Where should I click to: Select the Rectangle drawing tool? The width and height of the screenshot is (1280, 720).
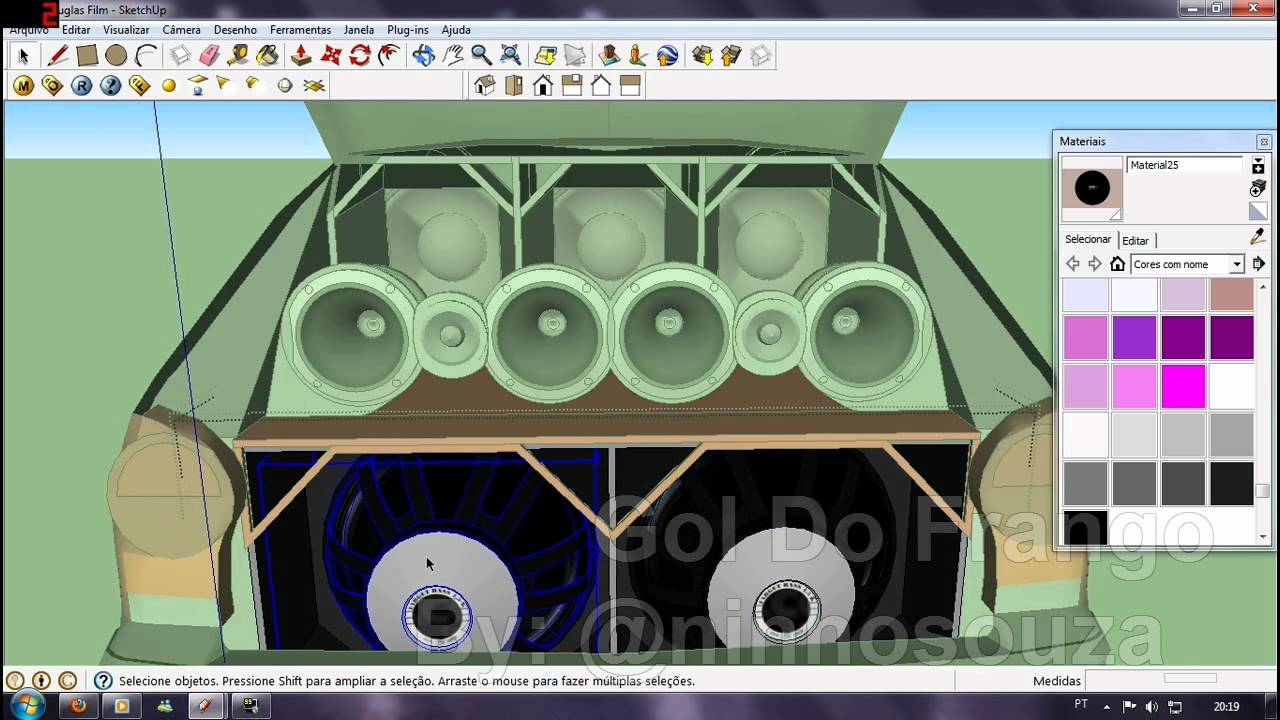87,56
